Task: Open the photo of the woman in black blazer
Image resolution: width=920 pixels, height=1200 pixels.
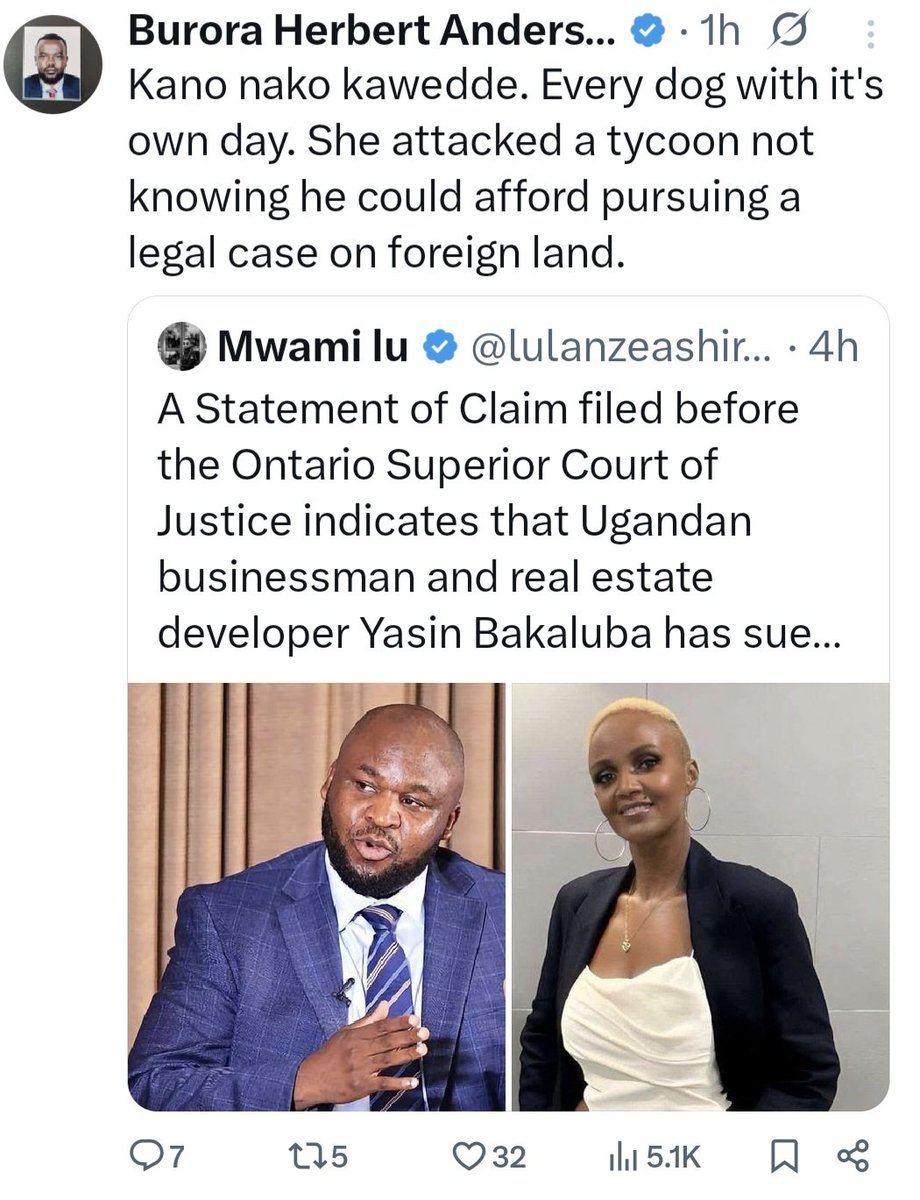Action: pyautogui.click(x=700, y=896)
